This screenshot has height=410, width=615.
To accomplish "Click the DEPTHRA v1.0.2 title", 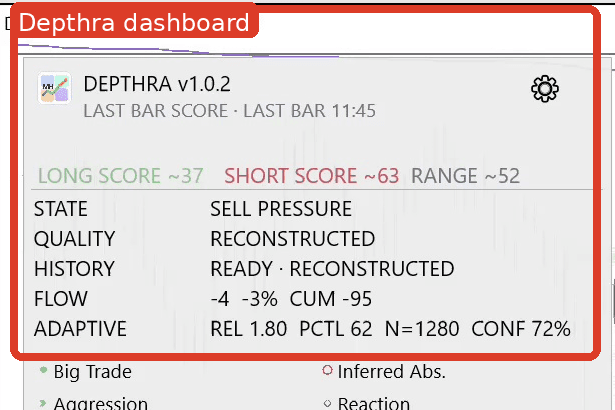I will [157, 84].
